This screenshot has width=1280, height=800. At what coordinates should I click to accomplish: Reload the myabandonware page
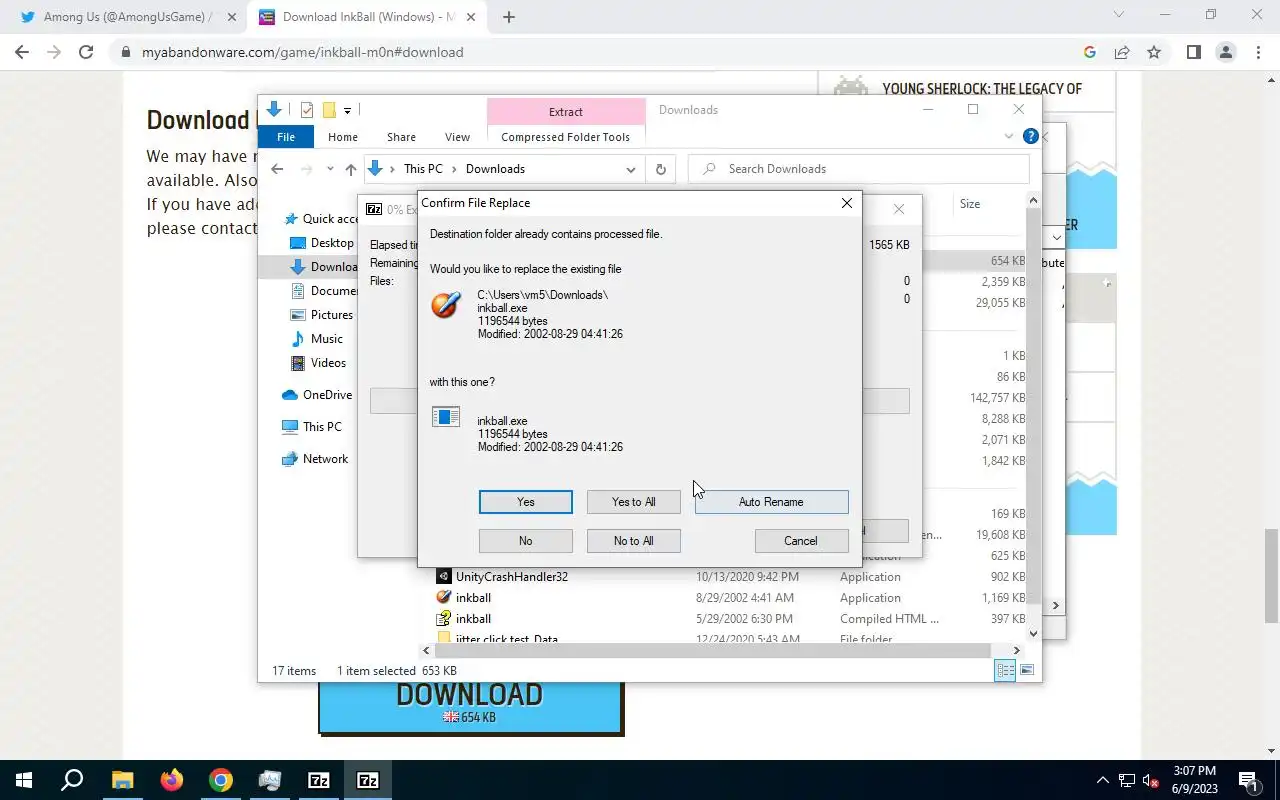click(86, 52)
